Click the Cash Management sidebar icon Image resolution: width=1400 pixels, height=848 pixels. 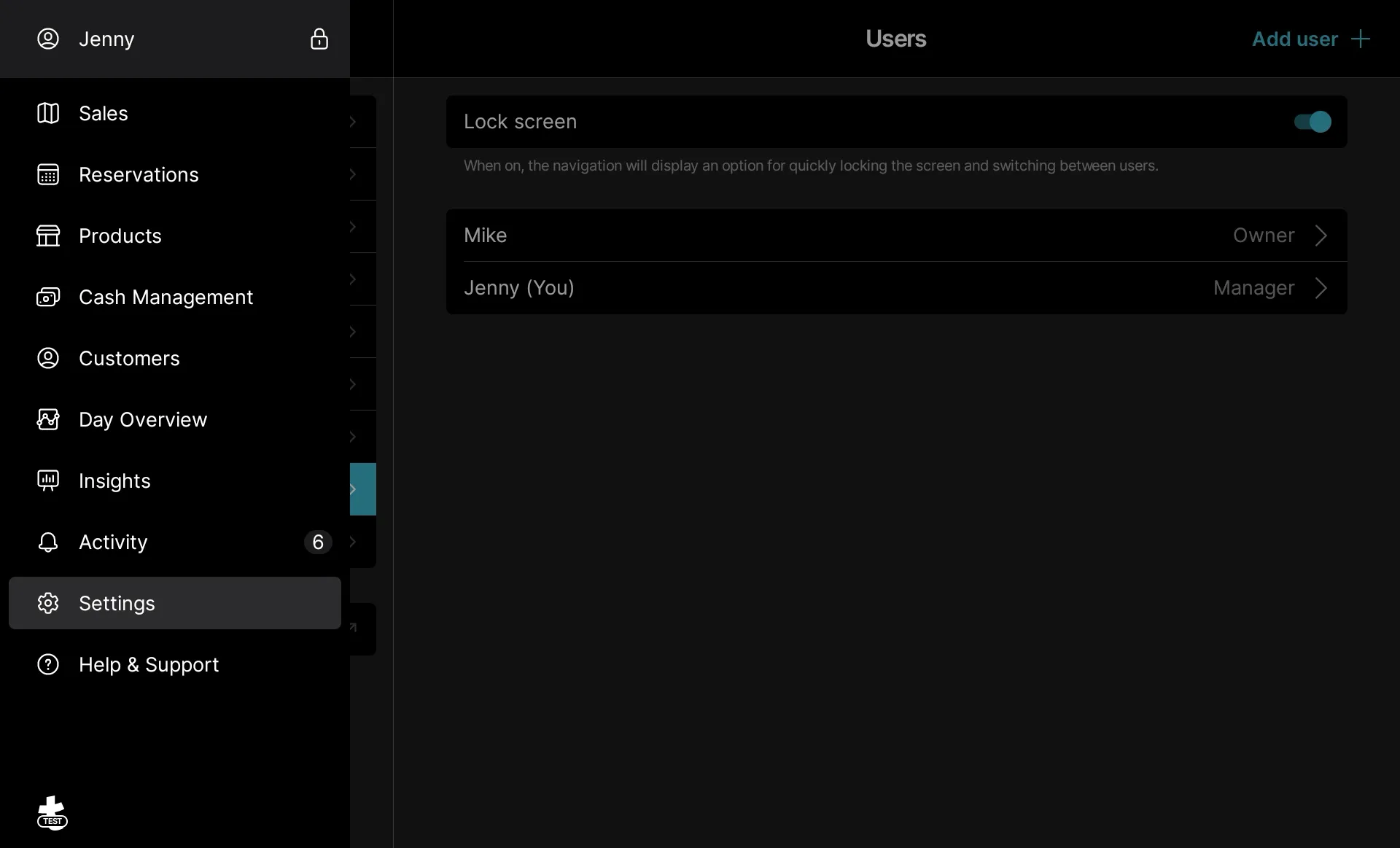pyautogui.click(x=48, y=296)
